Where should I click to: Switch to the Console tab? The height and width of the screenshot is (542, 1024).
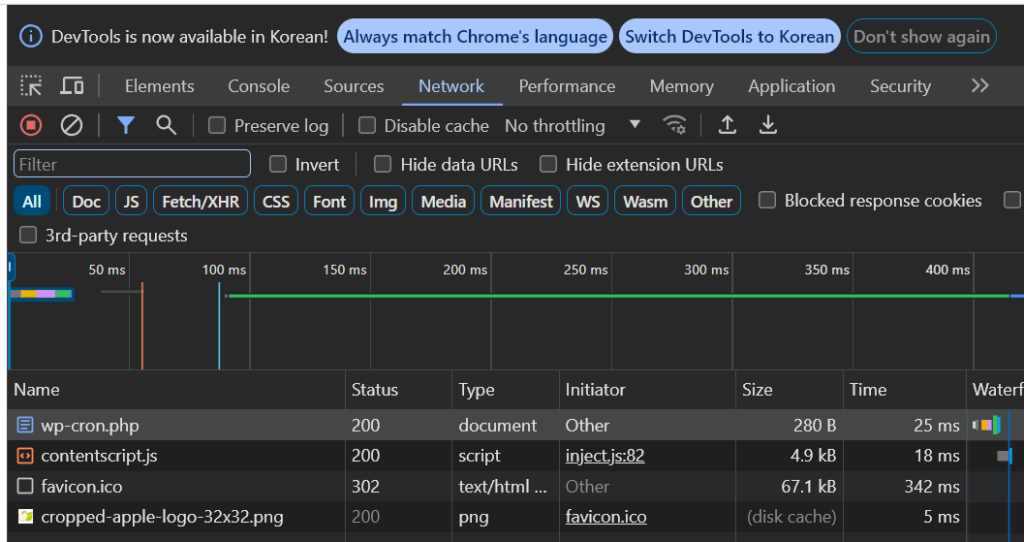(260, 86)
